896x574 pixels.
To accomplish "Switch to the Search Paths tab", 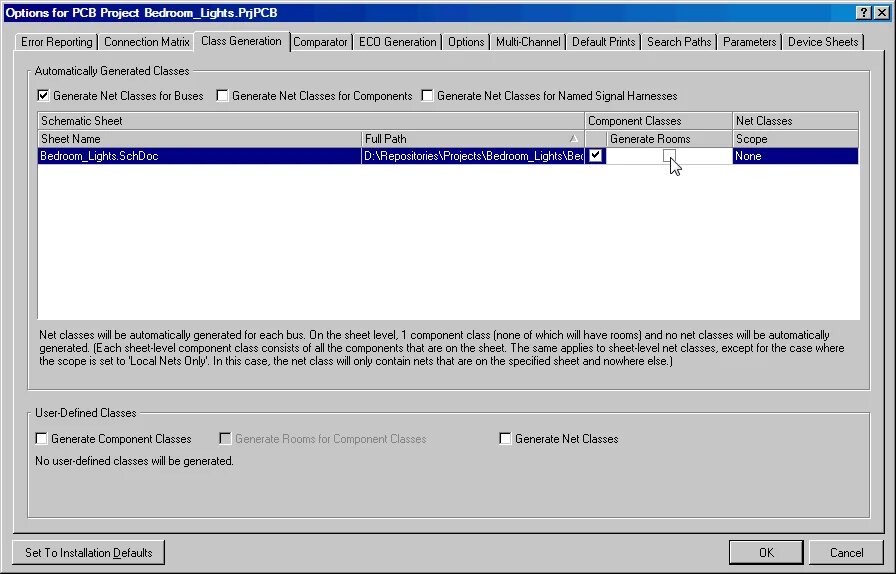I will click(x=679, y=42).
